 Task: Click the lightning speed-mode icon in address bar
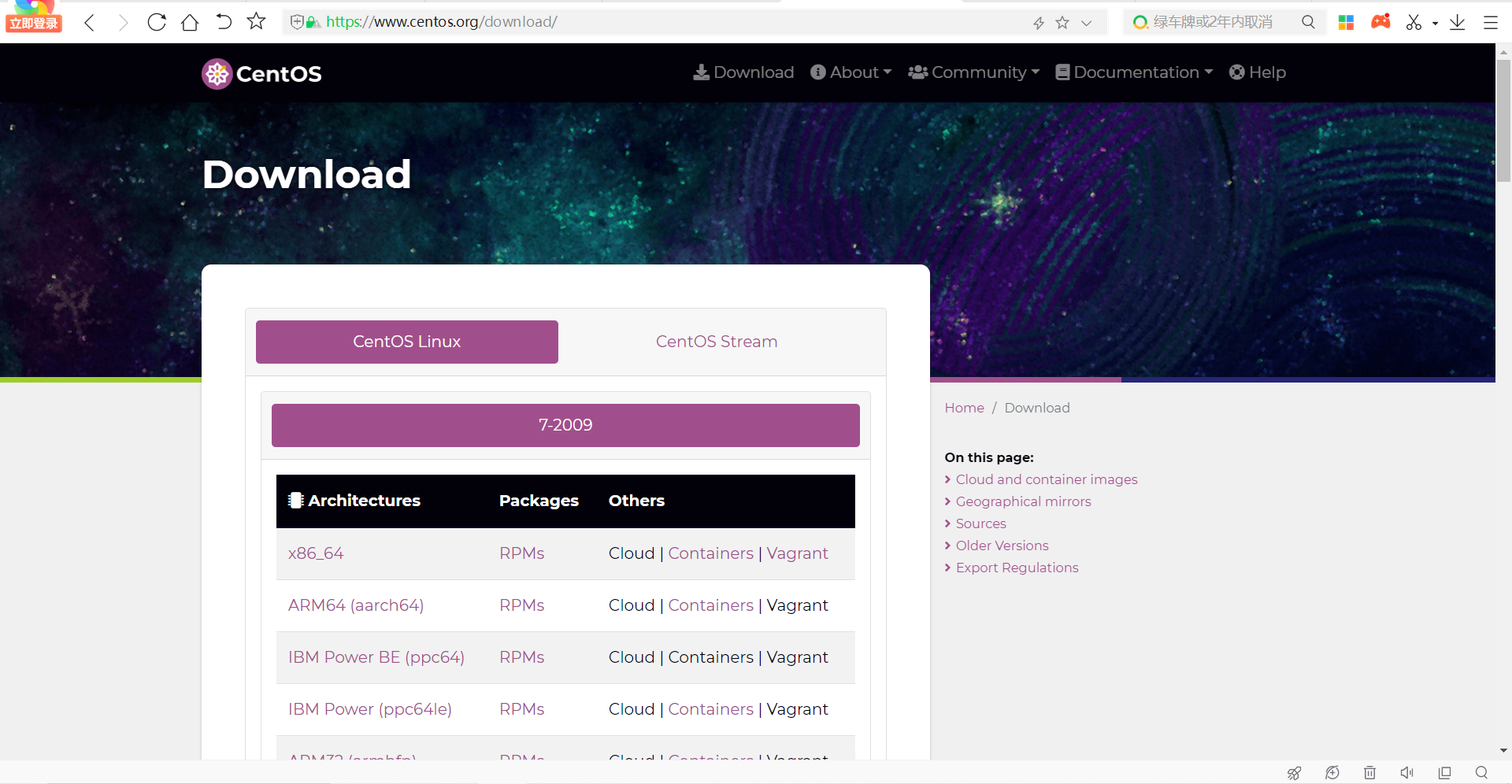click(1039, 23)
